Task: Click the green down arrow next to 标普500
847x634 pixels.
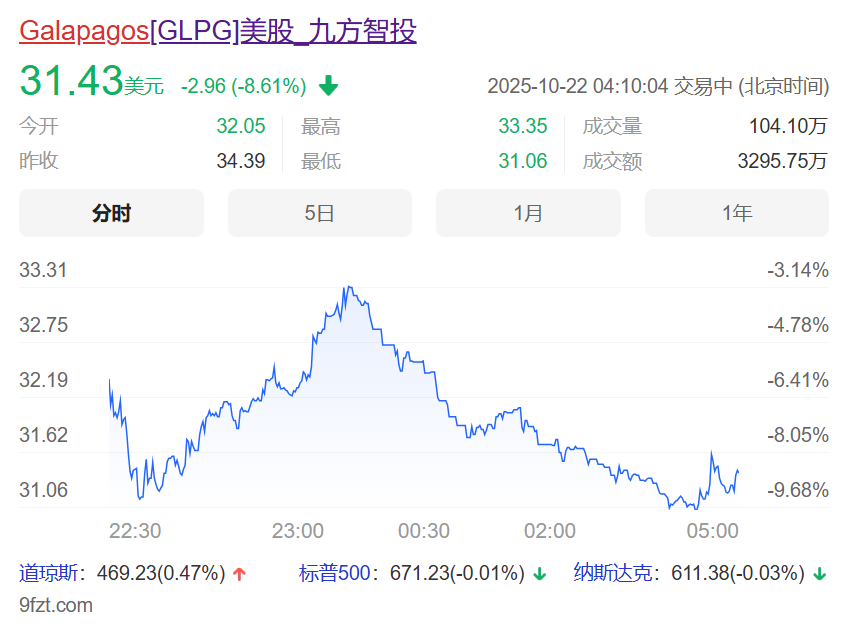Action: pyautogui.click(x=539, y=574)
